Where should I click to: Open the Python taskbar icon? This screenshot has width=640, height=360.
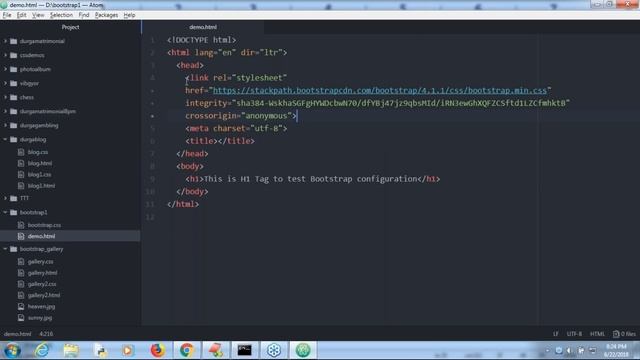point(100,350)
